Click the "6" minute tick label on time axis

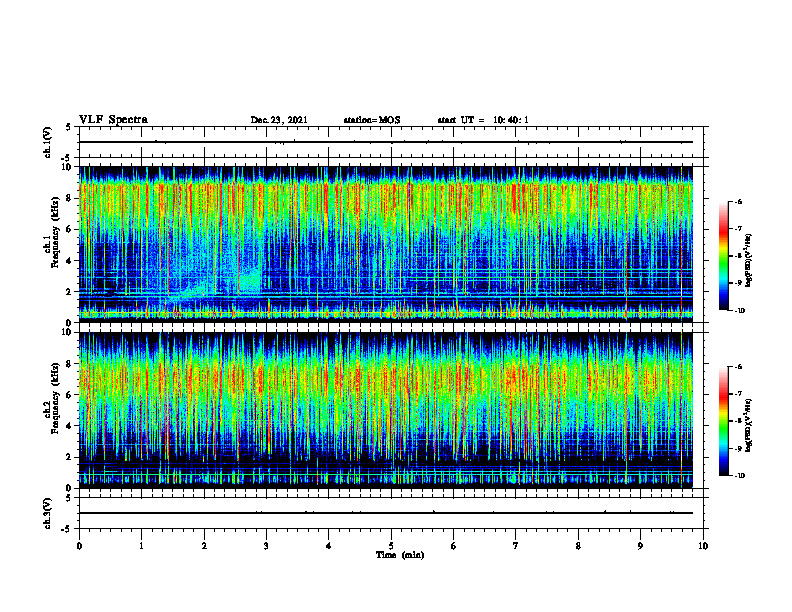453,546
